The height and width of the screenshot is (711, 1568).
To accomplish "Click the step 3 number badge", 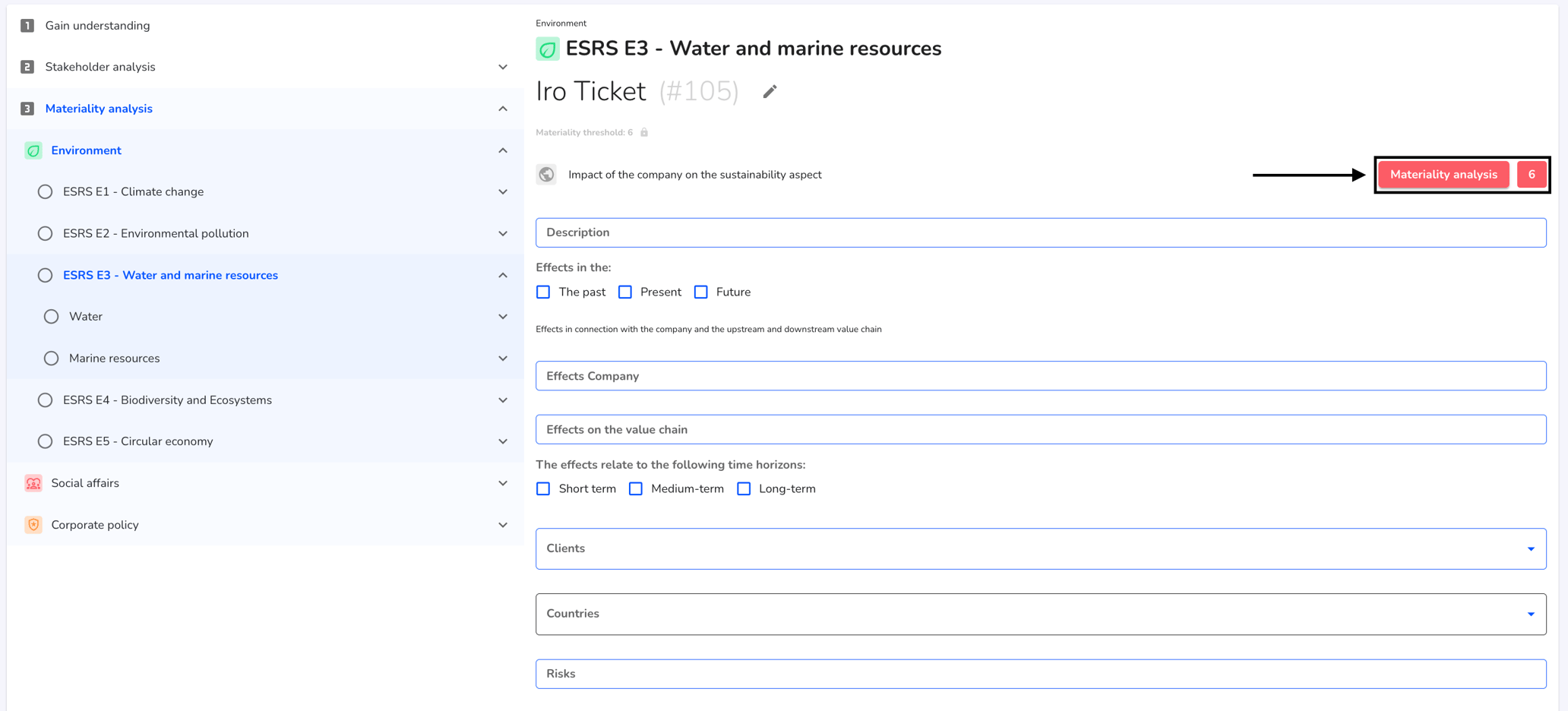I will [x=27, y=109].
